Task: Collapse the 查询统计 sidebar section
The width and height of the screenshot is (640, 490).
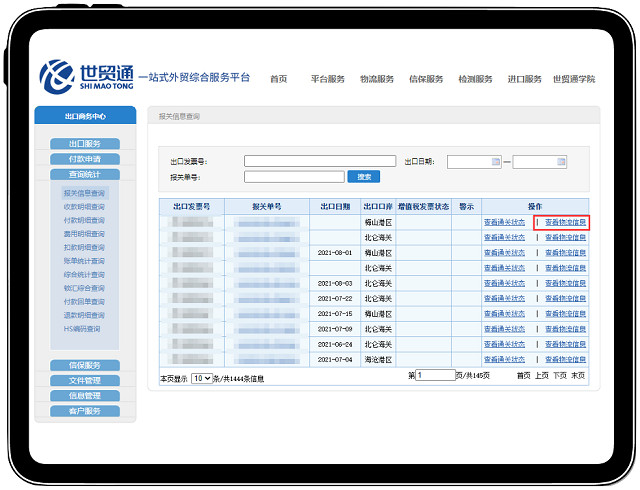Action: click(x=84, y=174)
